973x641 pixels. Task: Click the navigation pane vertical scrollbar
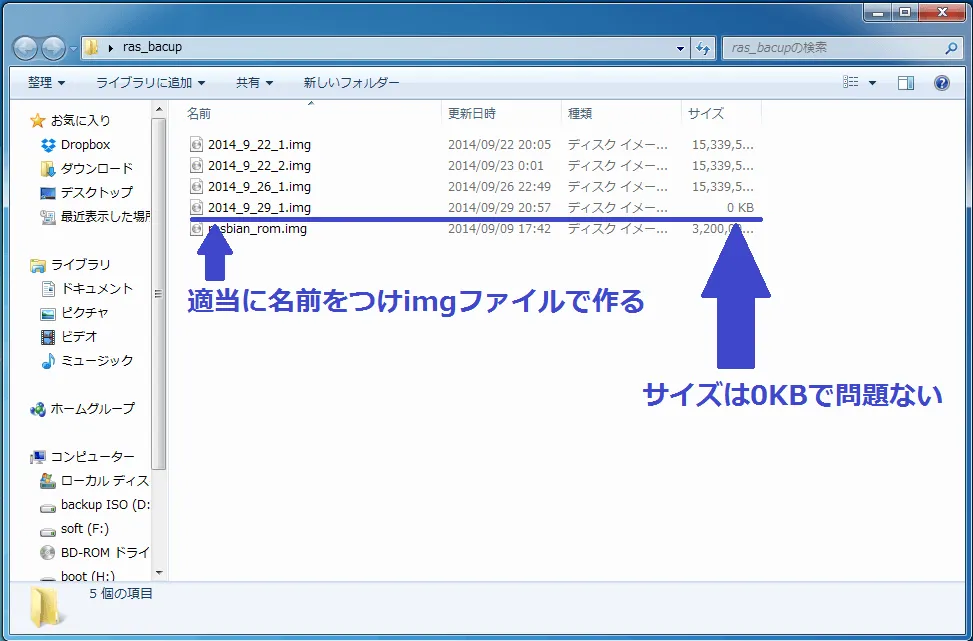point(158,300)
